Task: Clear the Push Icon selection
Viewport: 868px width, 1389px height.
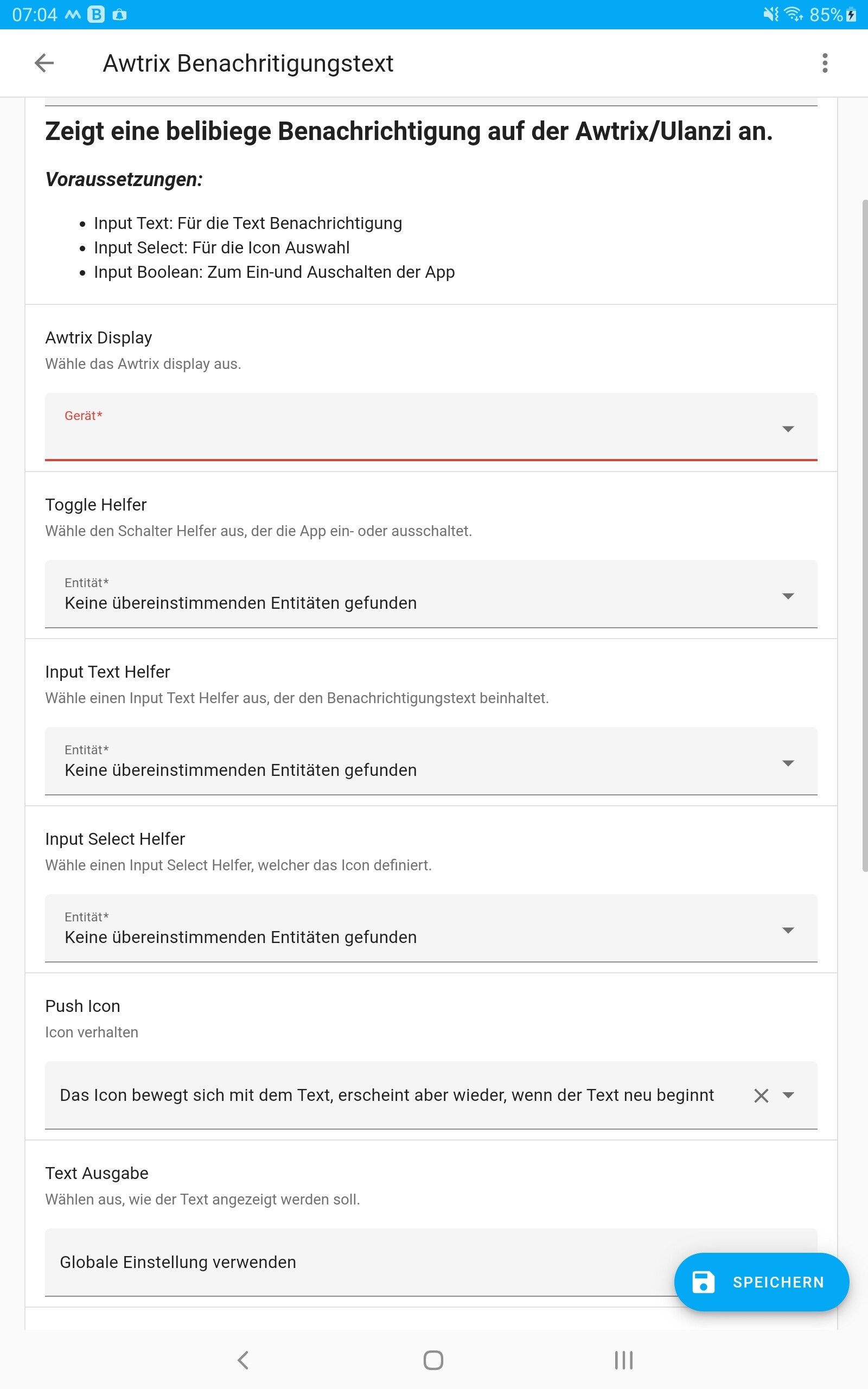Action: [x=761, y=1095]
